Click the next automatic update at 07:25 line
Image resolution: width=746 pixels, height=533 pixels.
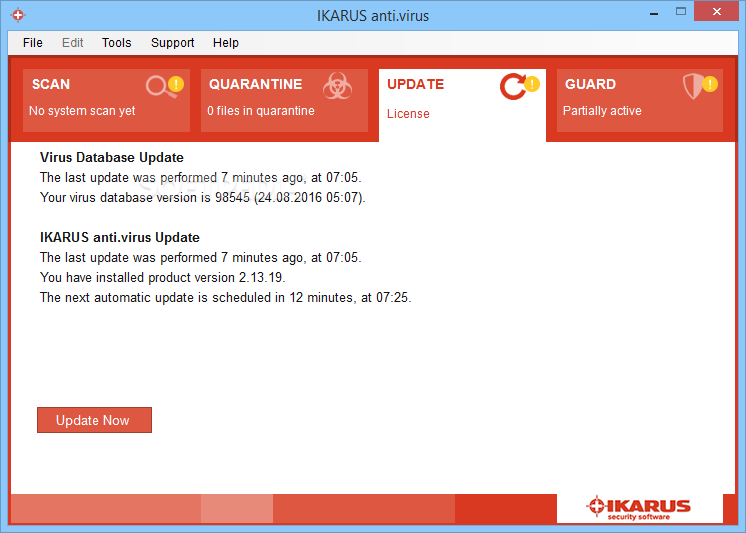click(226, 297)
